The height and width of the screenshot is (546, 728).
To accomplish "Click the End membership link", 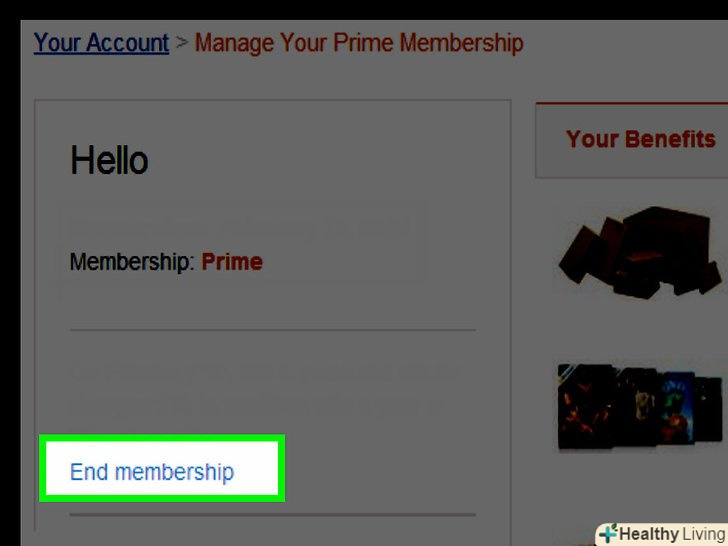I will point(152,472).
